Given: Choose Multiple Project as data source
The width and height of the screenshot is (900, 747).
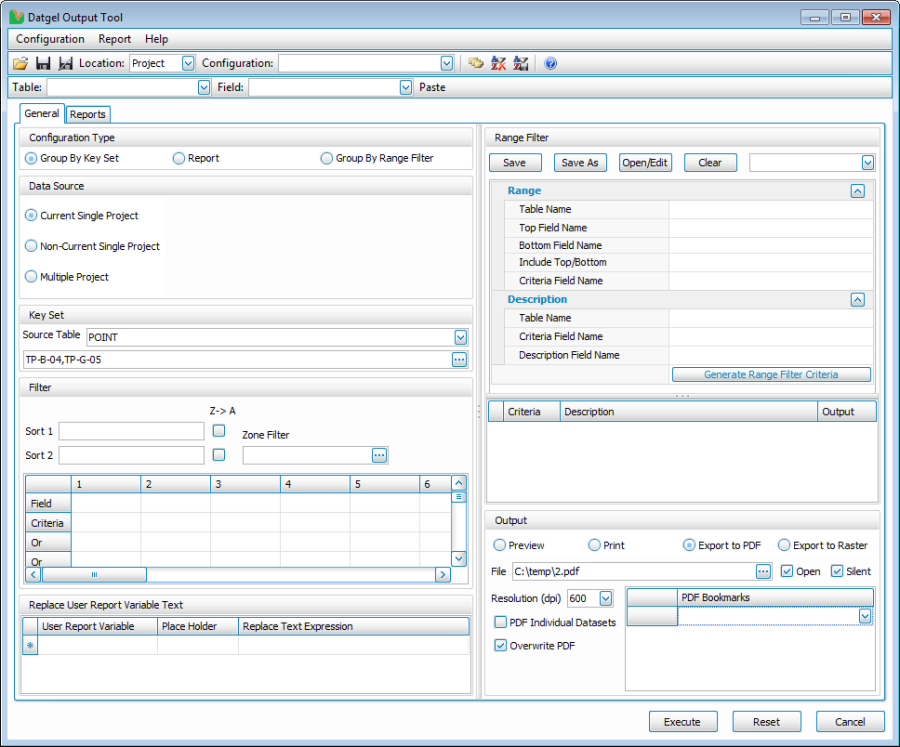Looking at the screenshot, I should tap(31, 277).
